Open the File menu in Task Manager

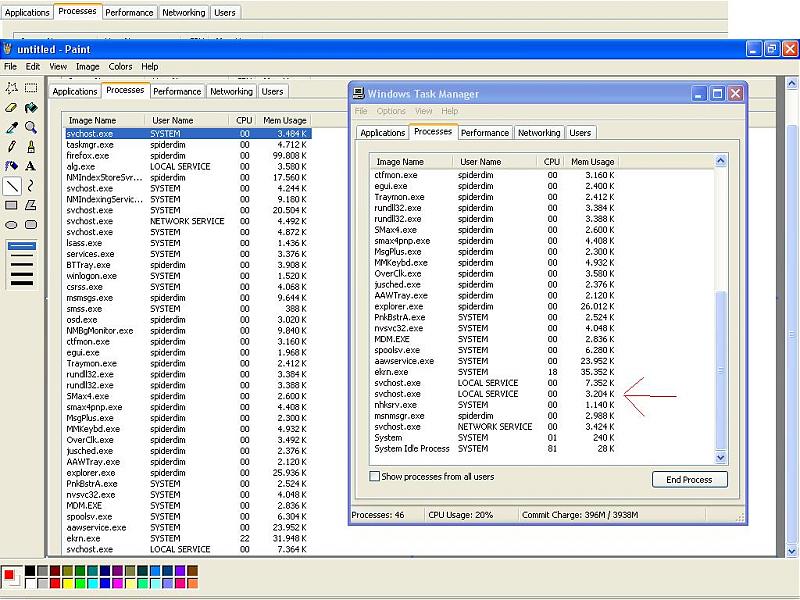click(361, 111)
